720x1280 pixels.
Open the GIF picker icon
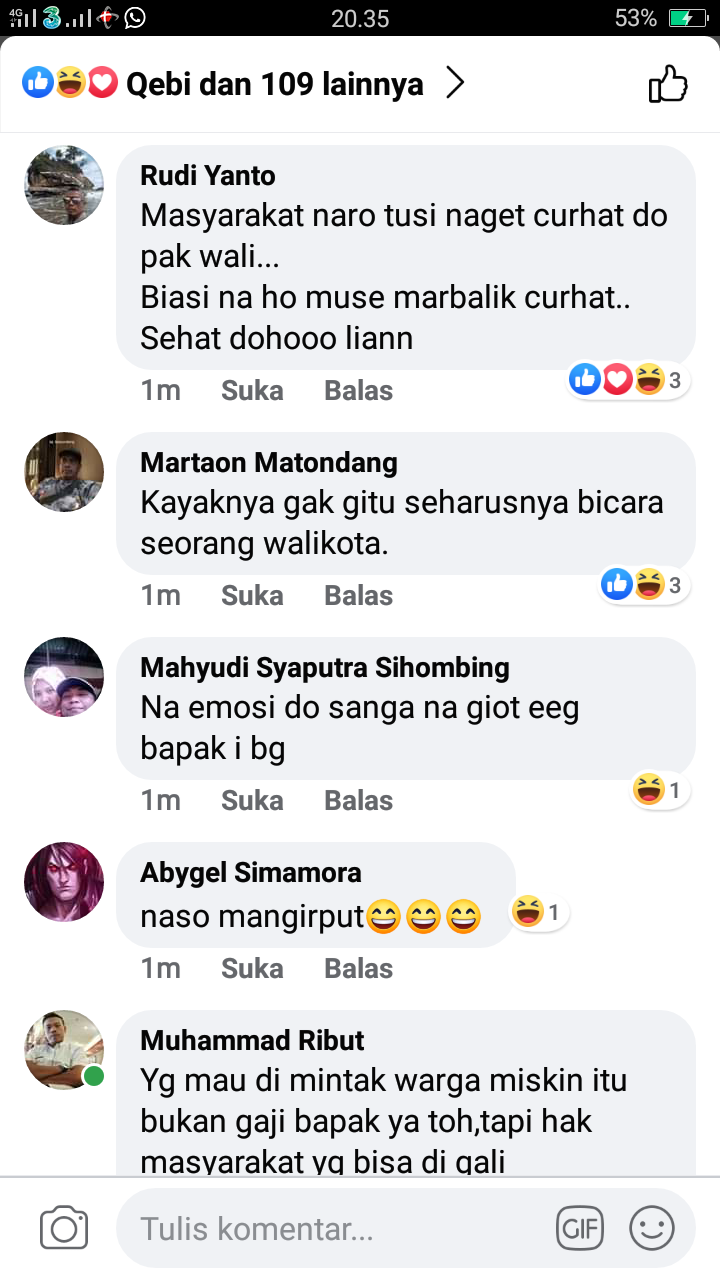coord(580,1227)
